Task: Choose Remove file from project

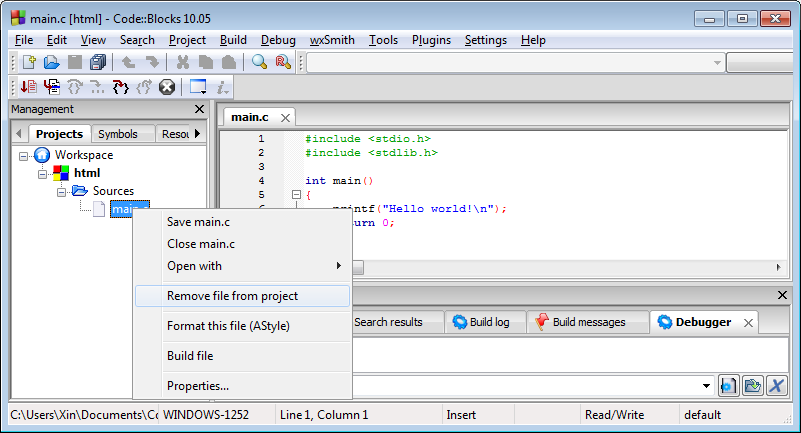Action: pos(232,296)
